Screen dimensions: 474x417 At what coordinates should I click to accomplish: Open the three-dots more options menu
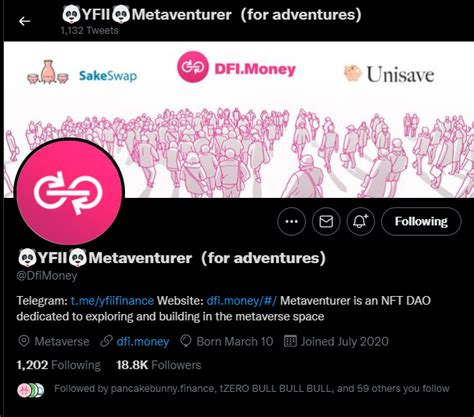[x=291, y=221]
